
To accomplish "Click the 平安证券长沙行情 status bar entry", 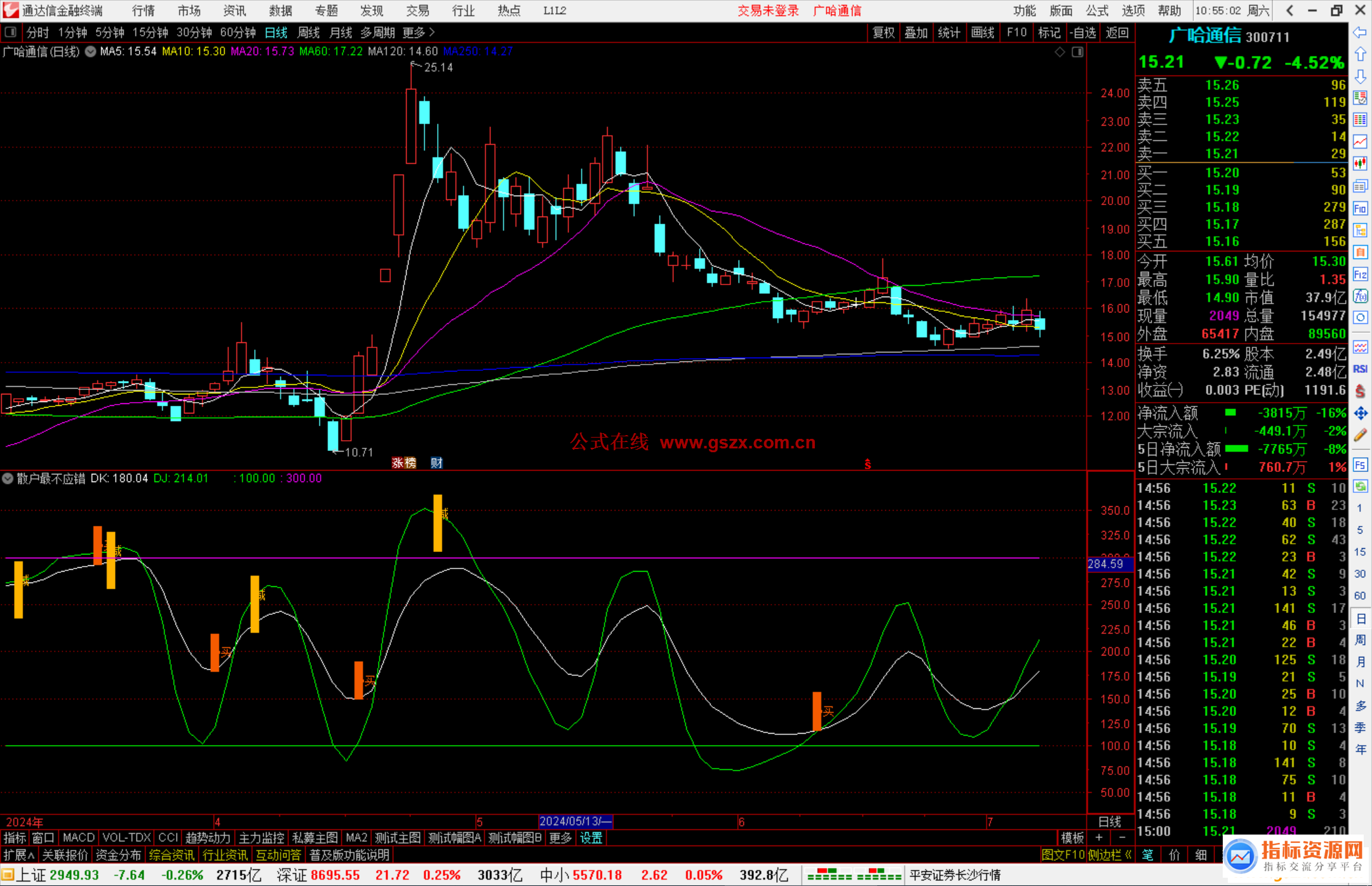I will (955, 875).
